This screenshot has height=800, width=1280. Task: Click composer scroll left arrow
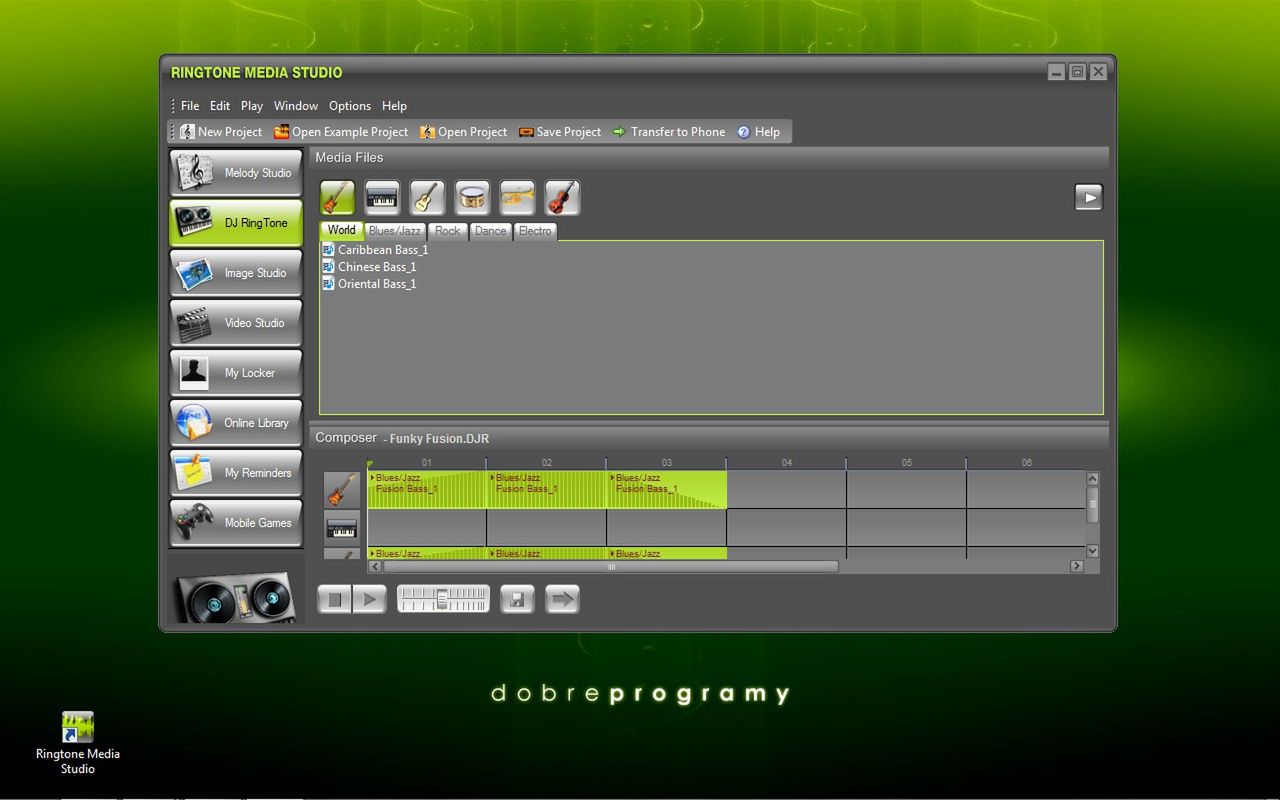point(375,566)
